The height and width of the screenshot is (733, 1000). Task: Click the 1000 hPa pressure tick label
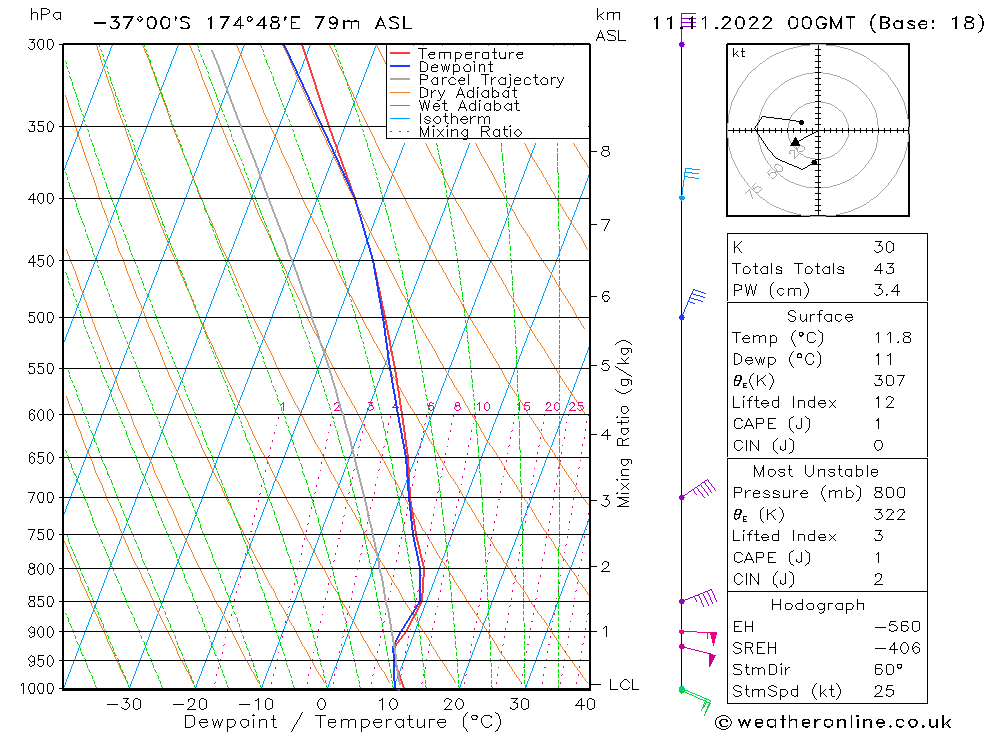coord(38,689)
